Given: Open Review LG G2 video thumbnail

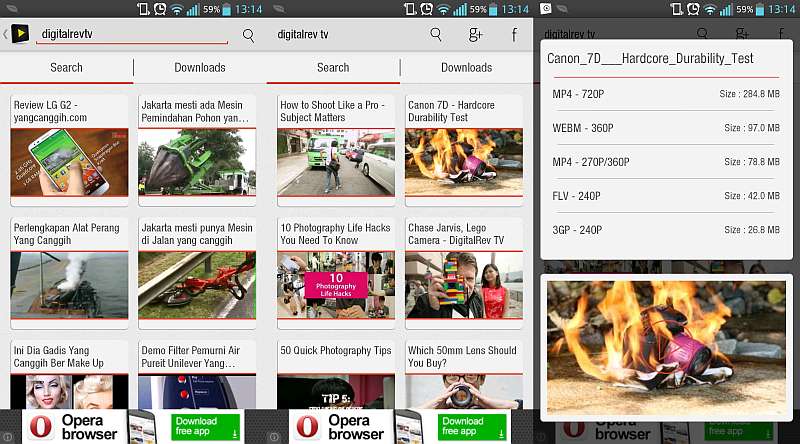Looking at the screenshot, I should [69, 162].
